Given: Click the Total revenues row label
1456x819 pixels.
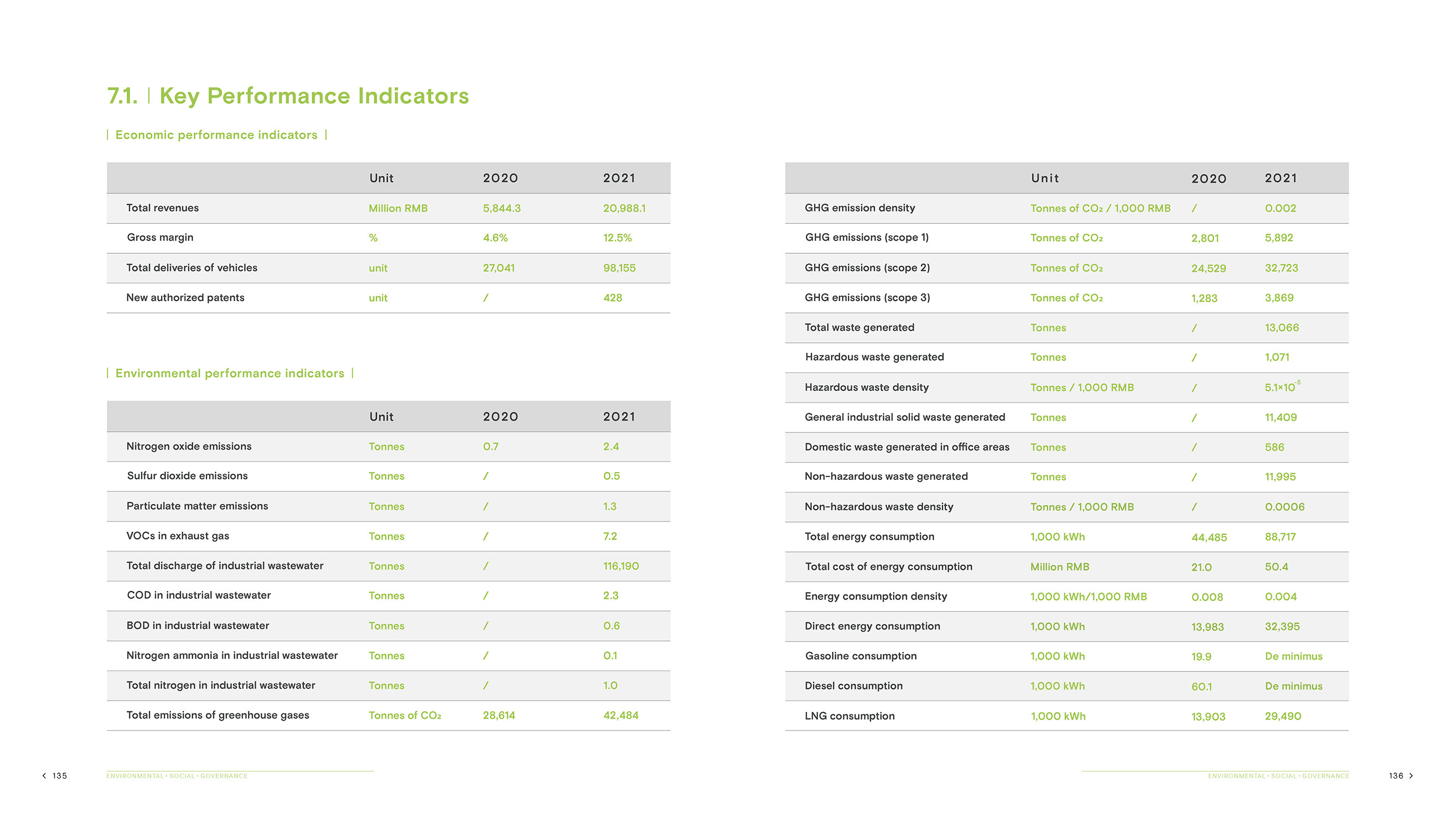Looking at the screenshot, I should click(162, 208).
